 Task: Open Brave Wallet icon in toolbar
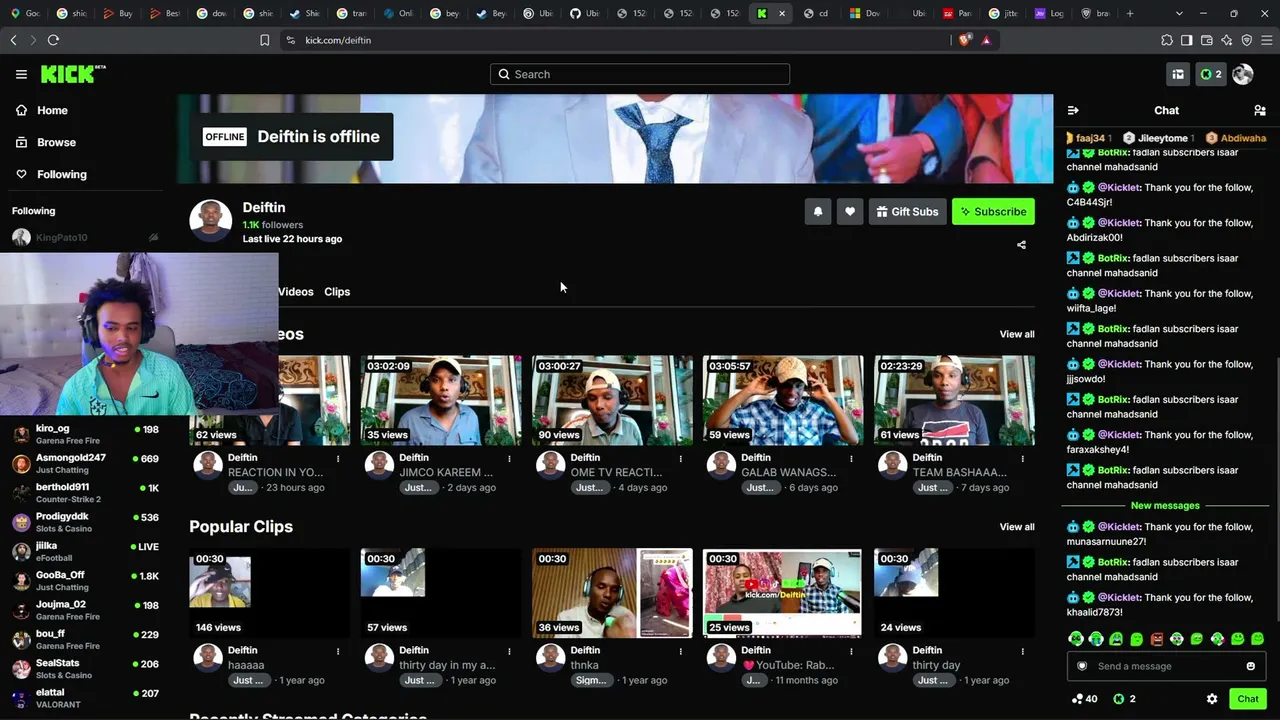coord(1207,40)
